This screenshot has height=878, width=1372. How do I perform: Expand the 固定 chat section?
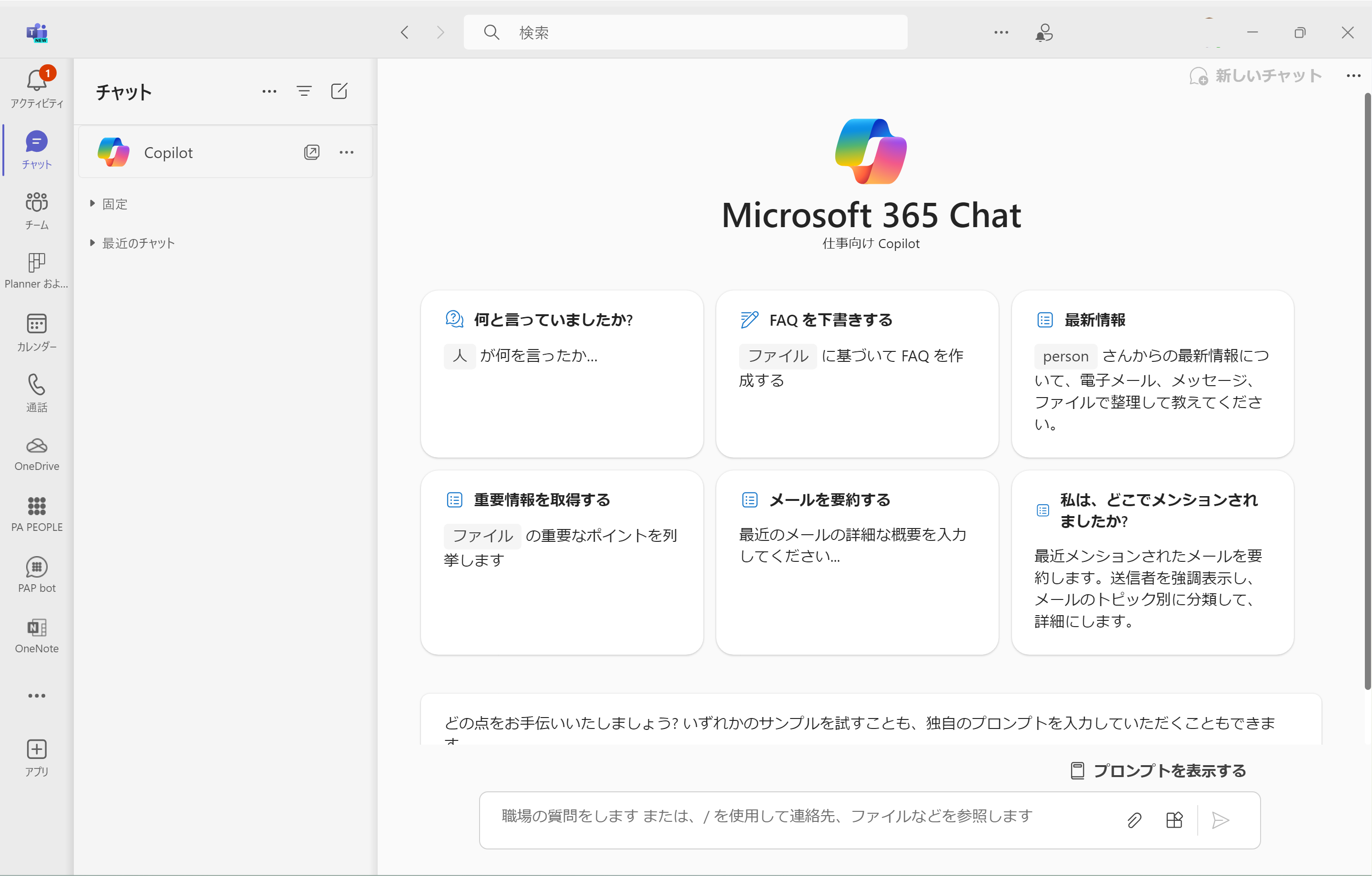(109, 204)
